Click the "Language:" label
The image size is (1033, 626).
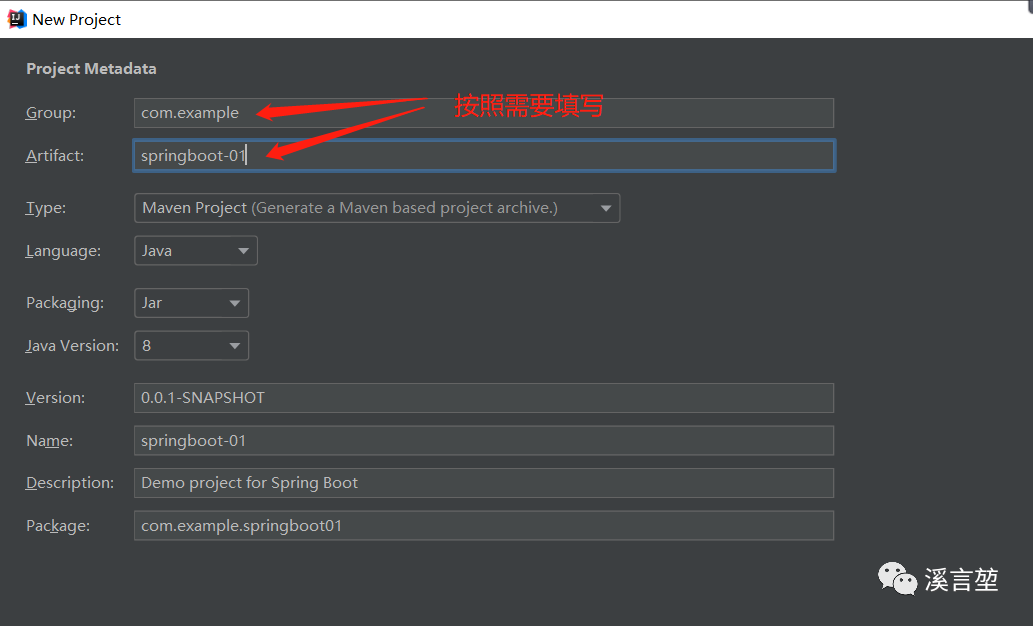click(63, 252)
